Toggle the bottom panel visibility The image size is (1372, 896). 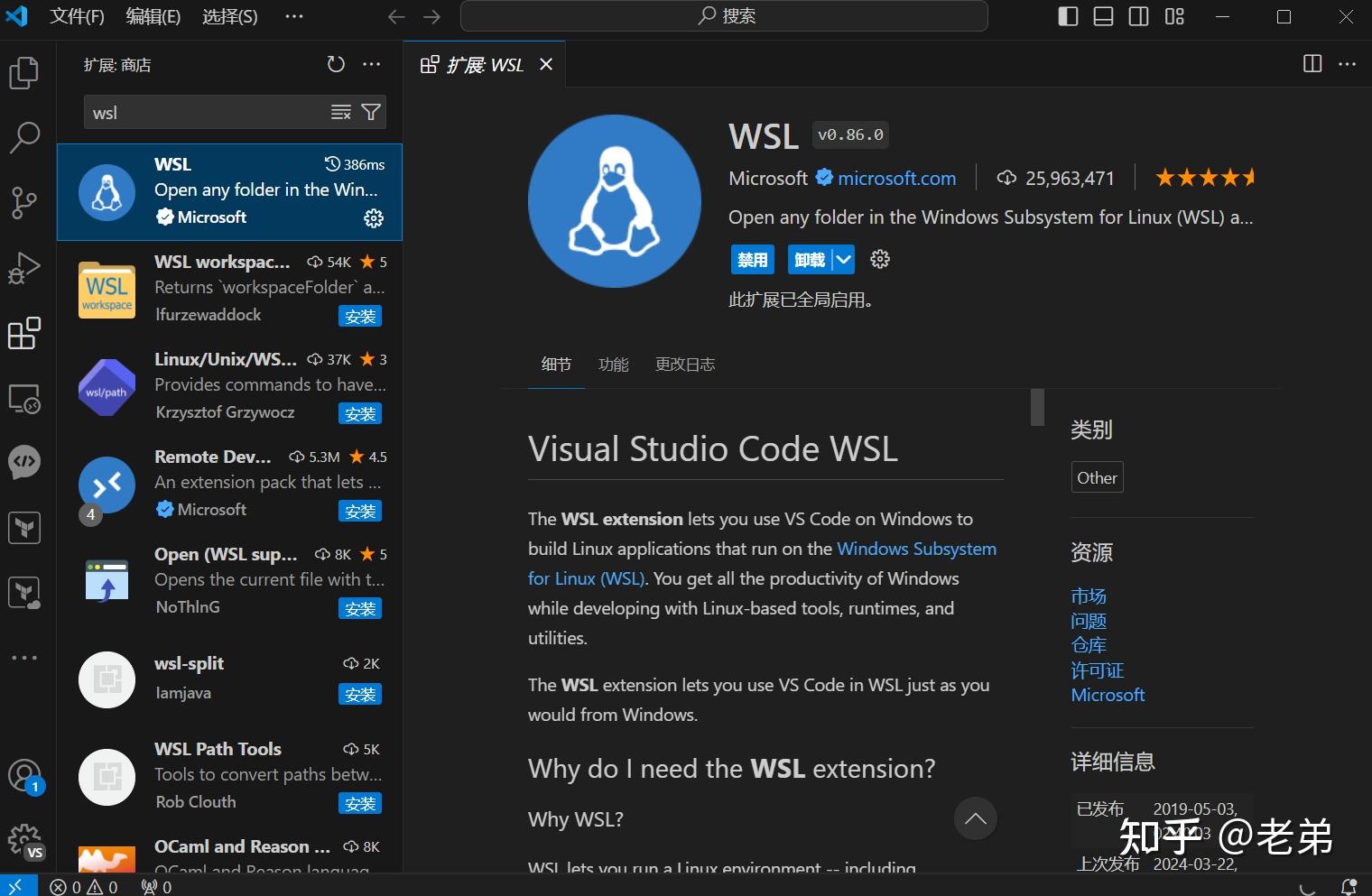(1102, 16)
